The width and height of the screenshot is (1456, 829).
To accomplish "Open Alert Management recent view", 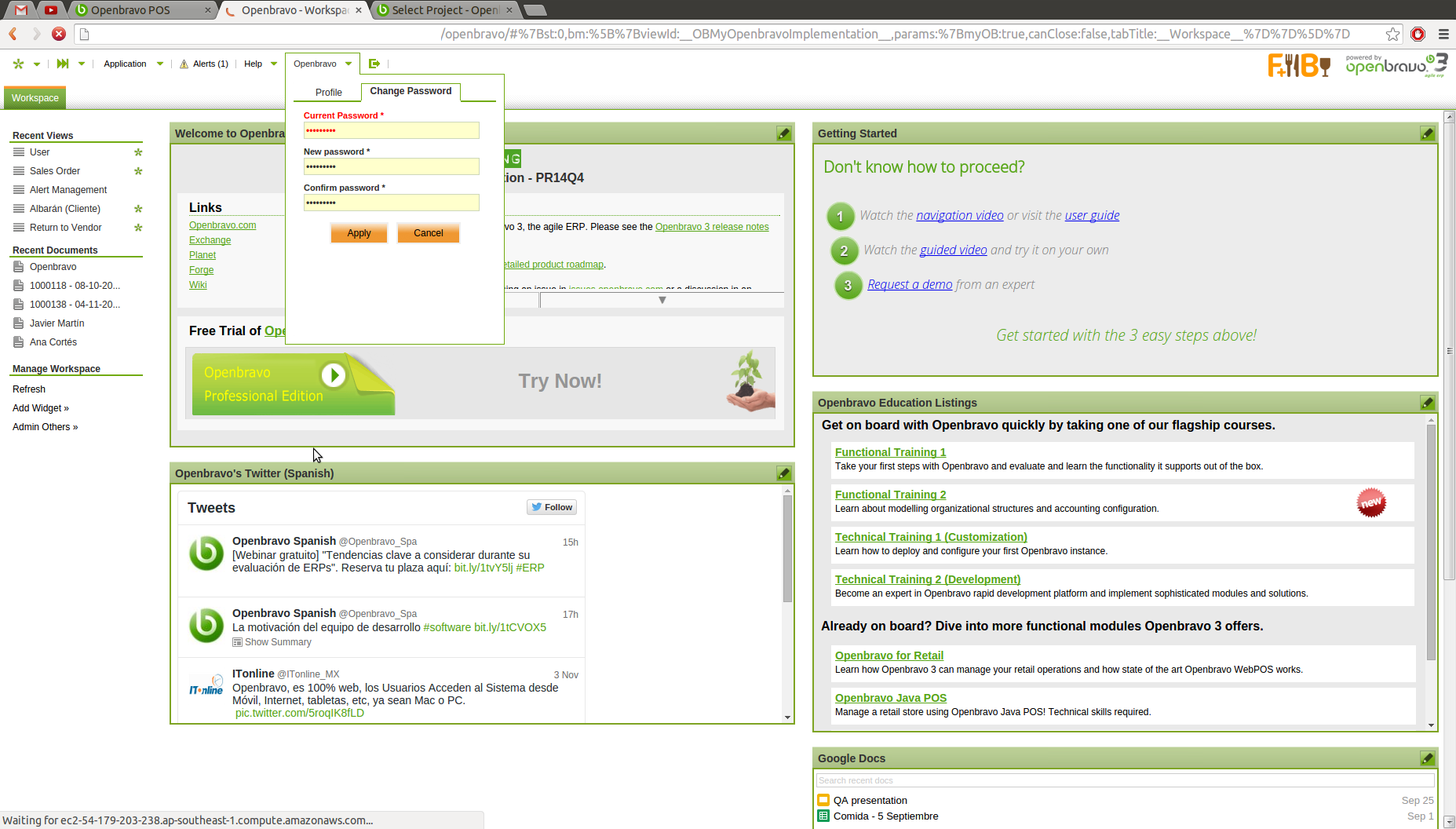I will (68, 190).
